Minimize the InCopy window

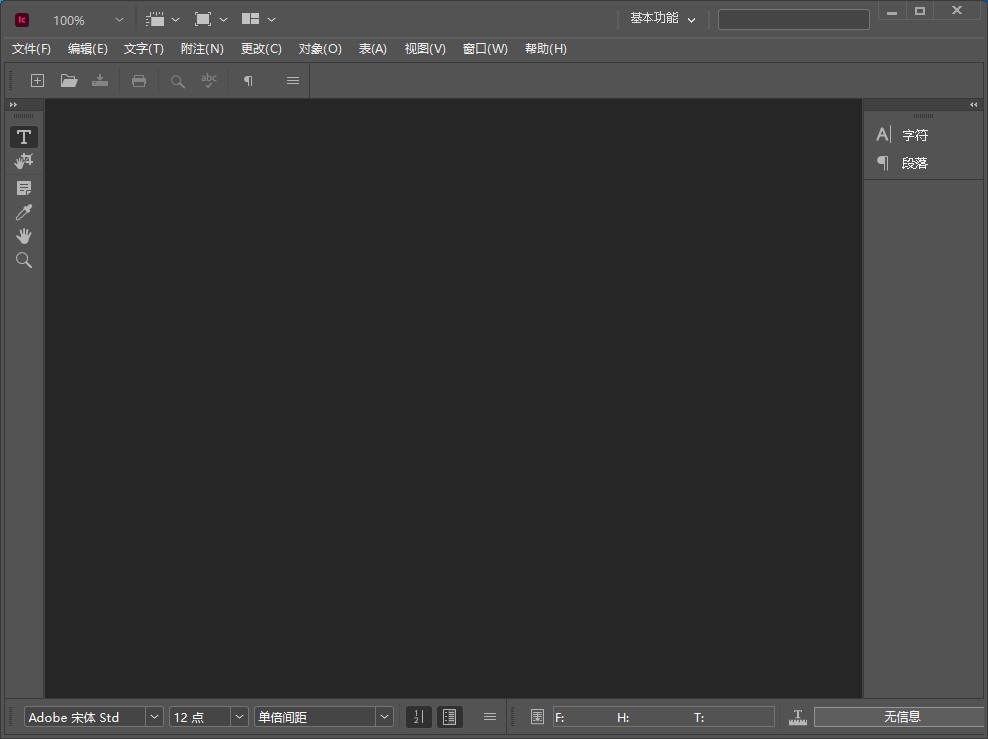892,11
